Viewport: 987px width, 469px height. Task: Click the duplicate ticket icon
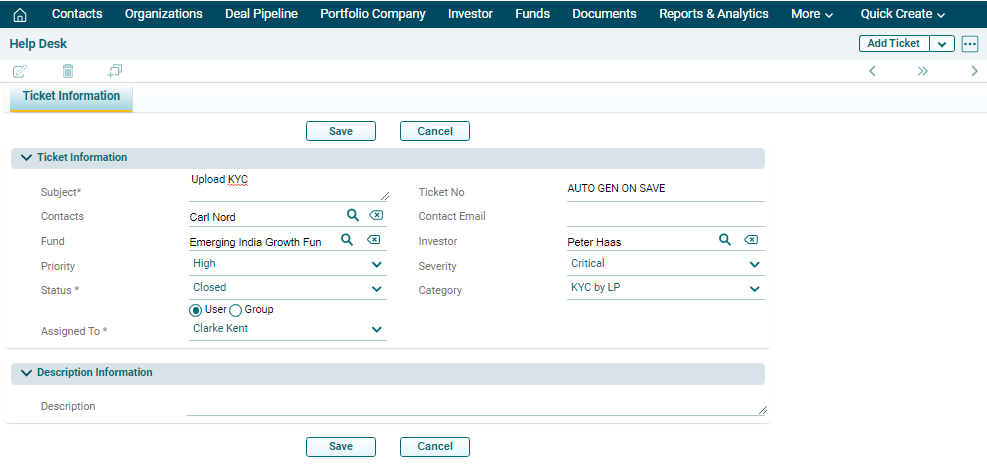[115, 71]
